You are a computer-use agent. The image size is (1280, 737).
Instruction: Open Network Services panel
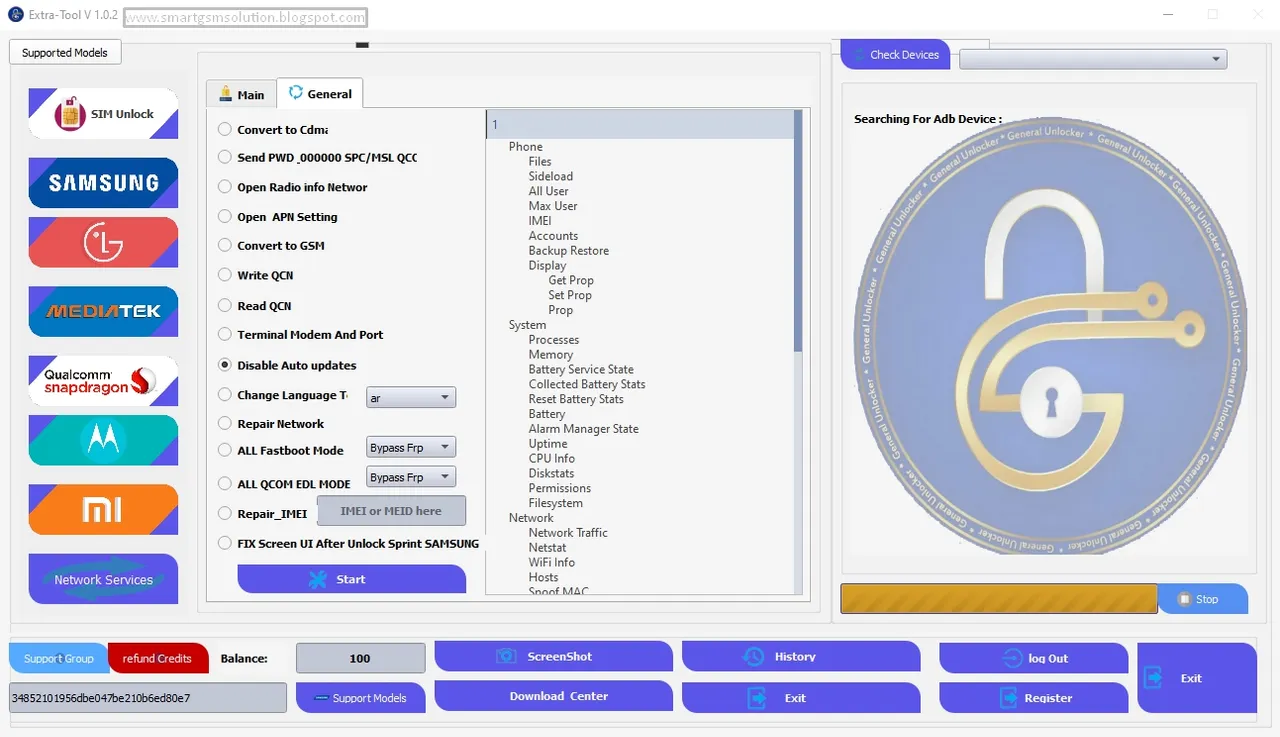tap(103, 579)
